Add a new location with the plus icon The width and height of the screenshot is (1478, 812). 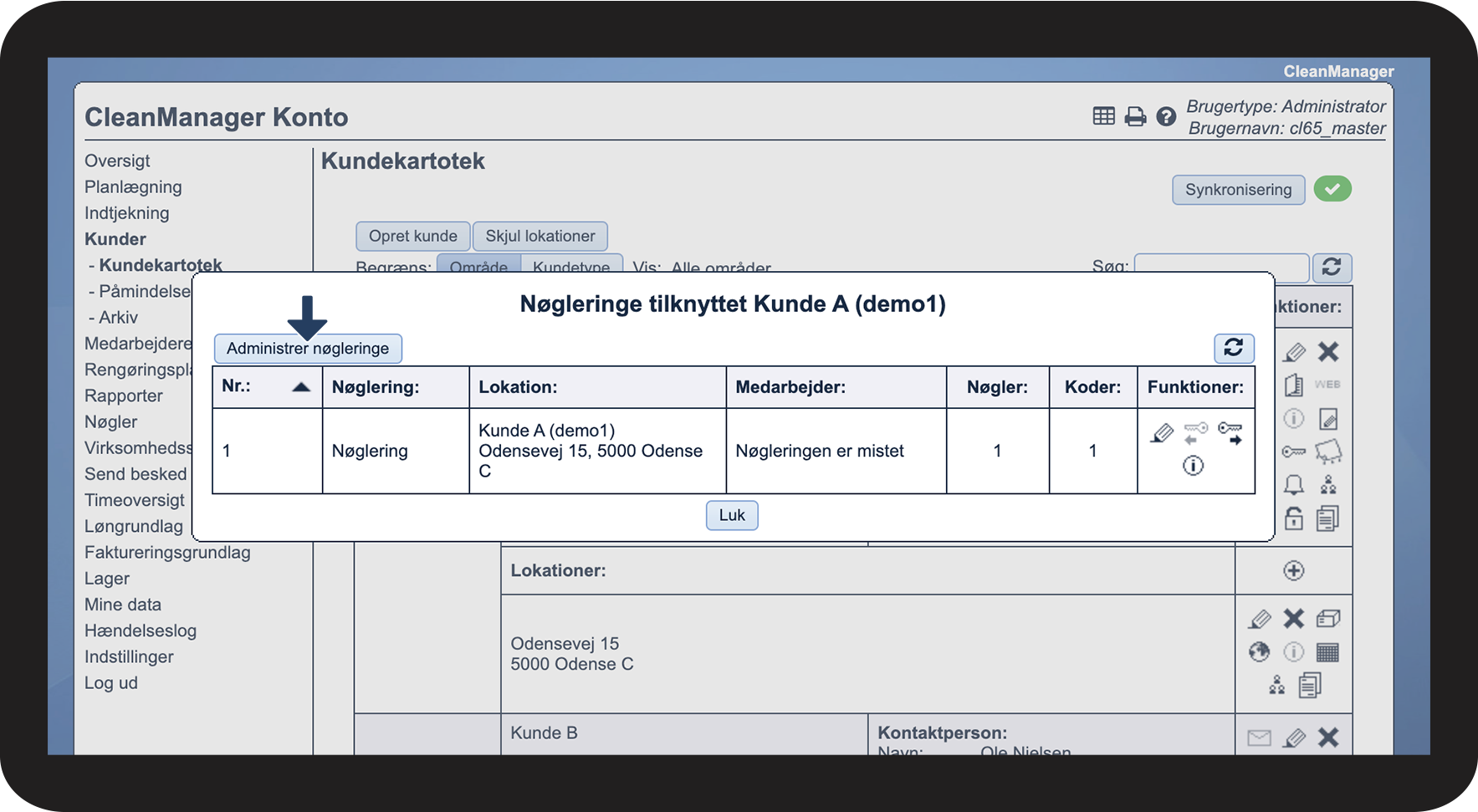pyautogui.click(x=1293, y=570)
